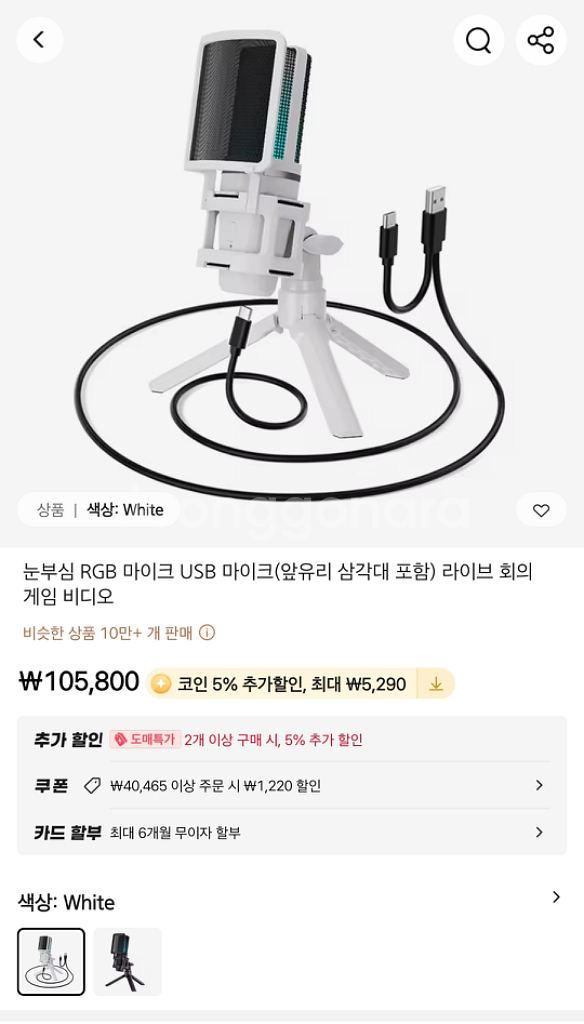Expand the card installment chevron
The image size is (584, 1024).
point(539,832)
